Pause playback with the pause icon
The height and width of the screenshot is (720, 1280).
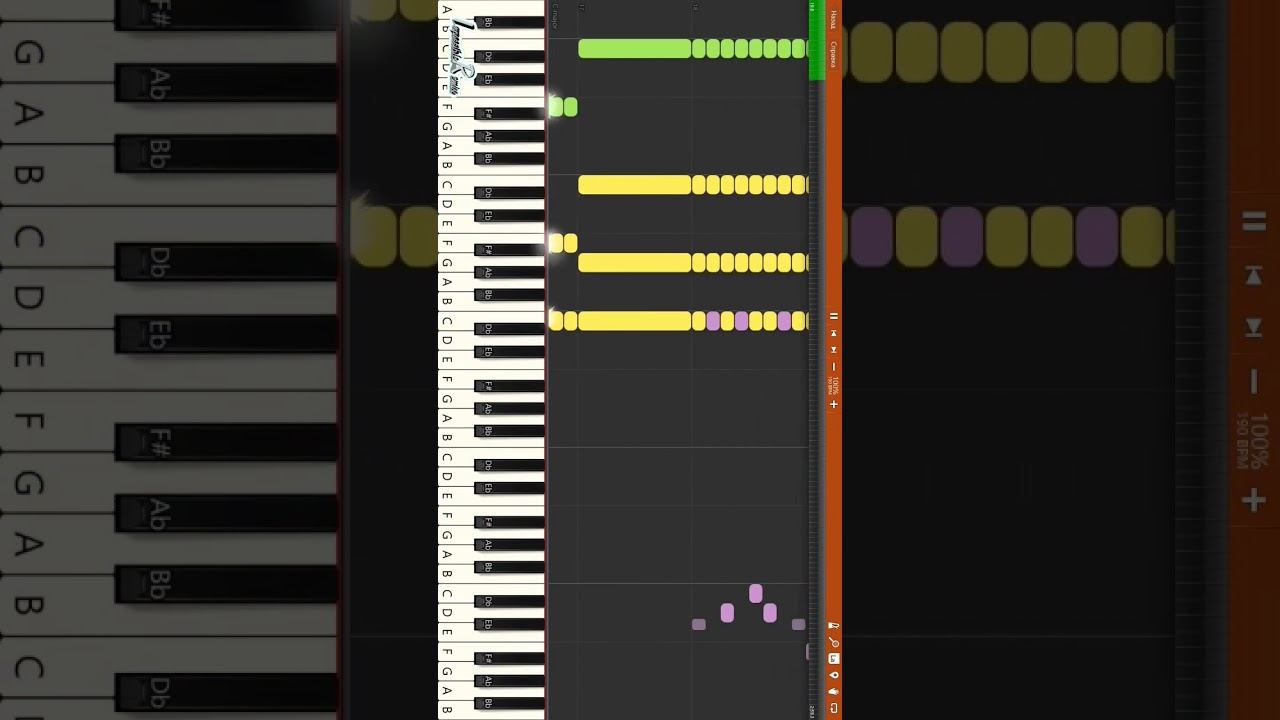pyautogui.click(x=834, y=317)
